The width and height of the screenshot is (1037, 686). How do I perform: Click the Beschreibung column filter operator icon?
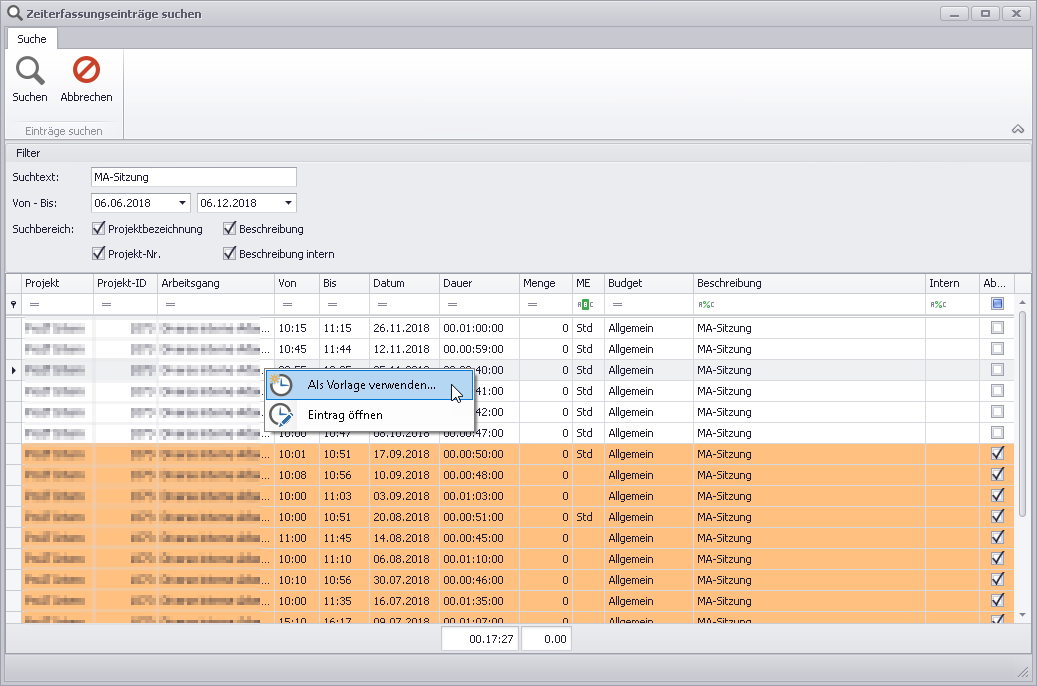706,304
